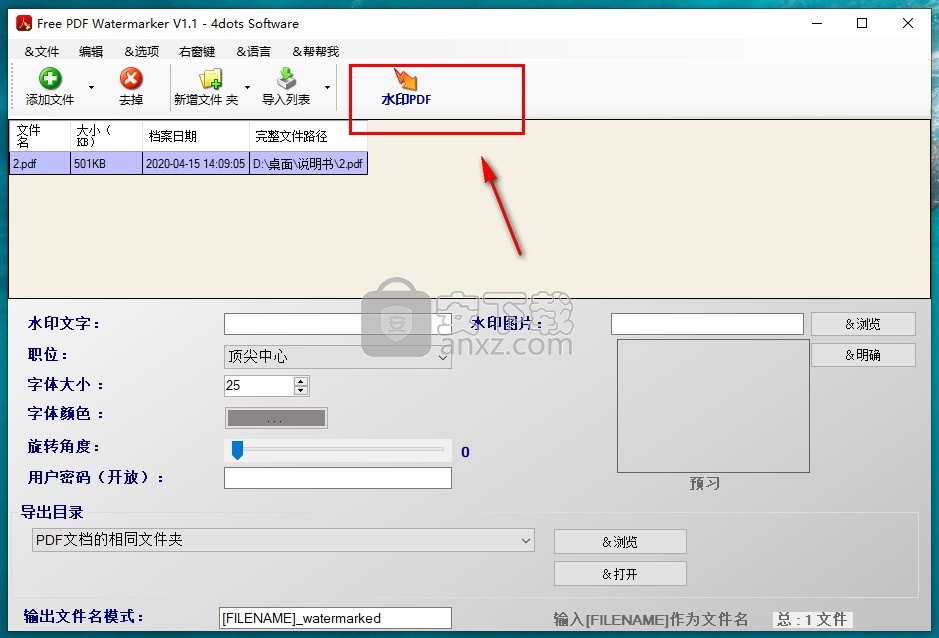Maximize the Free PDF Watermarker window
This screenshot has width=939, height=638.
tap(862, 23)
